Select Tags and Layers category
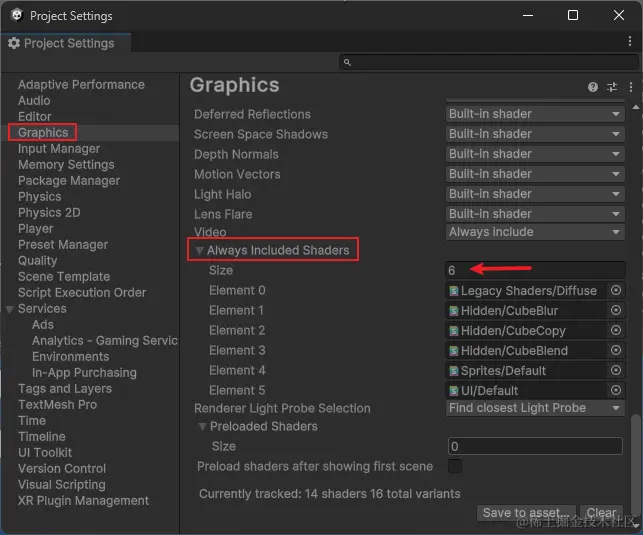Viewport: 643px width, 535px height. [65, 389]
